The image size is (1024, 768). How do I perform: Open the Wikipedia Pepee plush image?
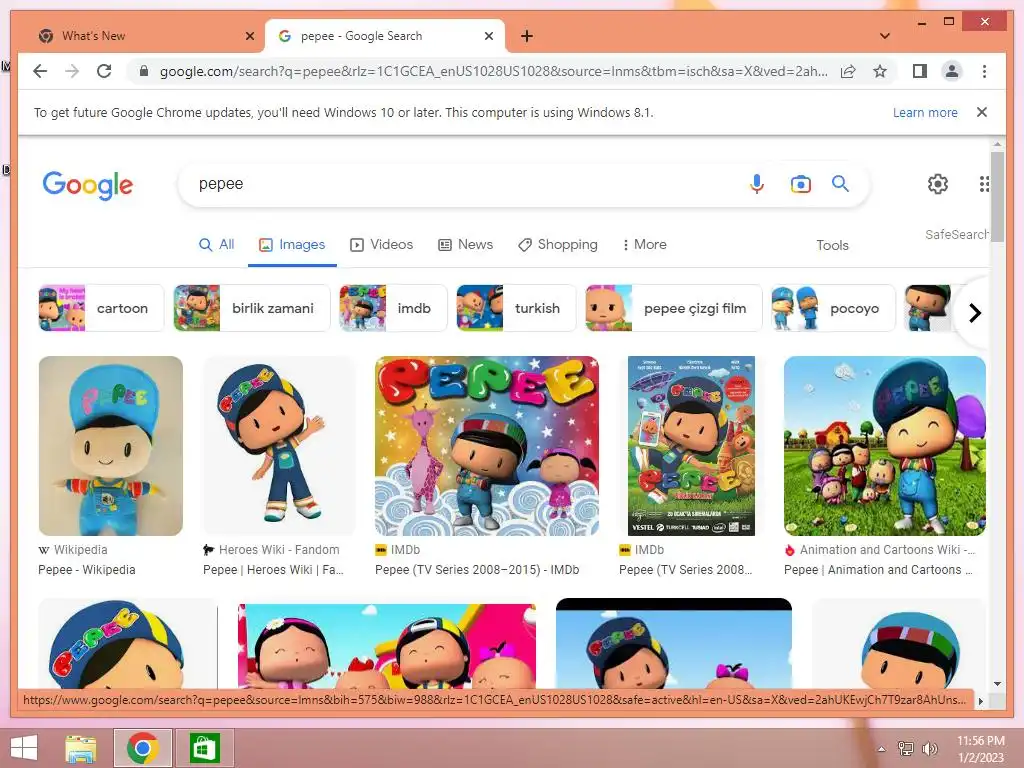click(110, 446)
